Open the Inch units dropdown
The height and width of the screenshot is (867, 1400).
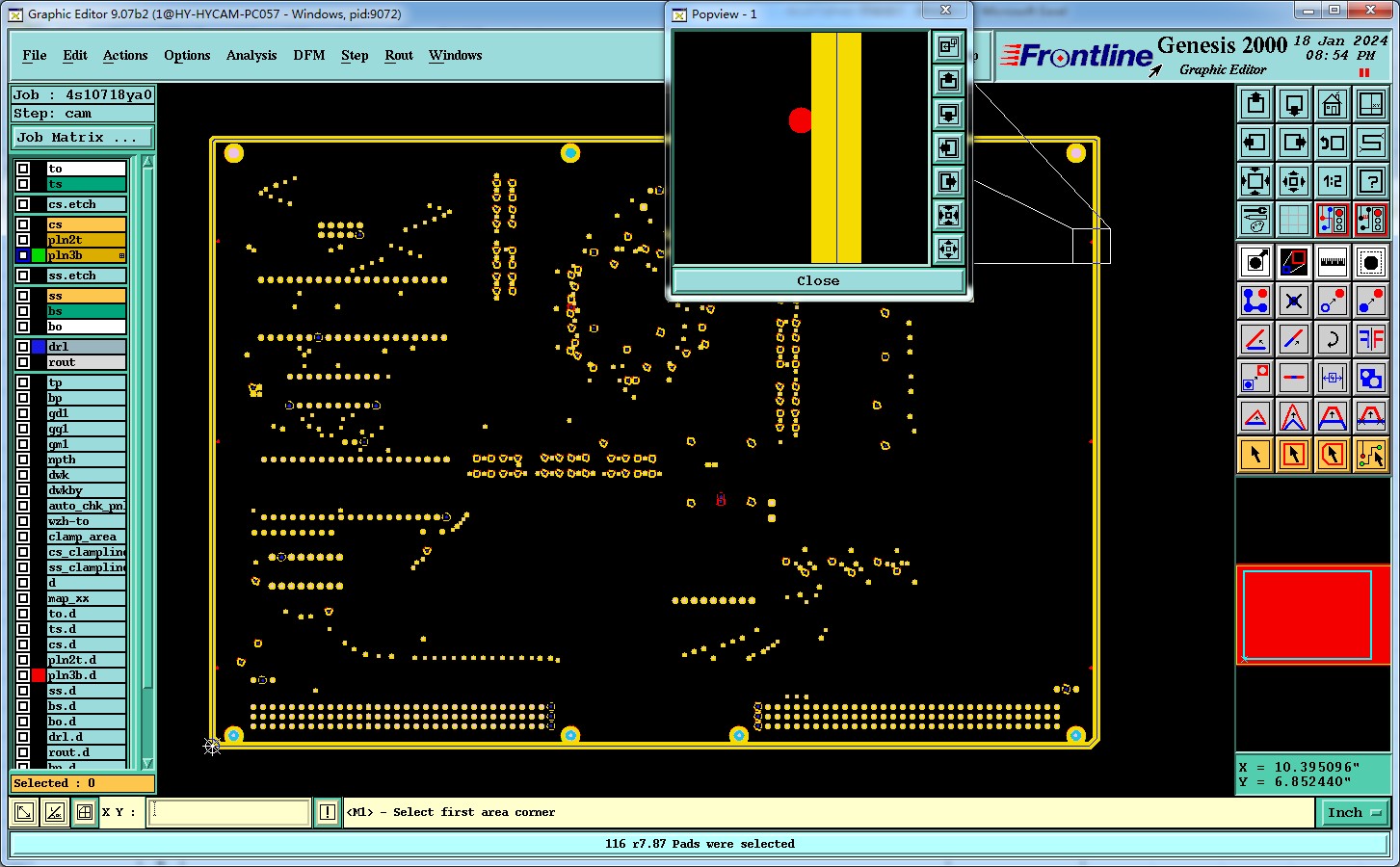click(x=1353, y=812)
